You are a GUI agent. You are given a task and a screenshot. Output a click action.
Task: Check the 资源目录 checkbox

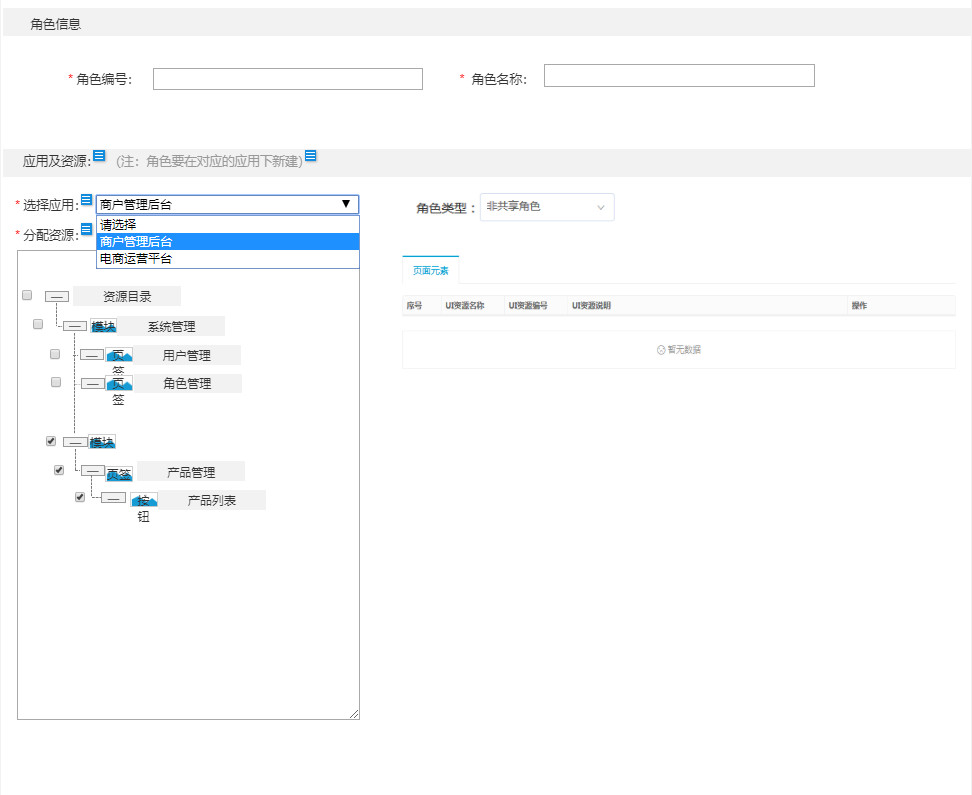tap(27, 295)
